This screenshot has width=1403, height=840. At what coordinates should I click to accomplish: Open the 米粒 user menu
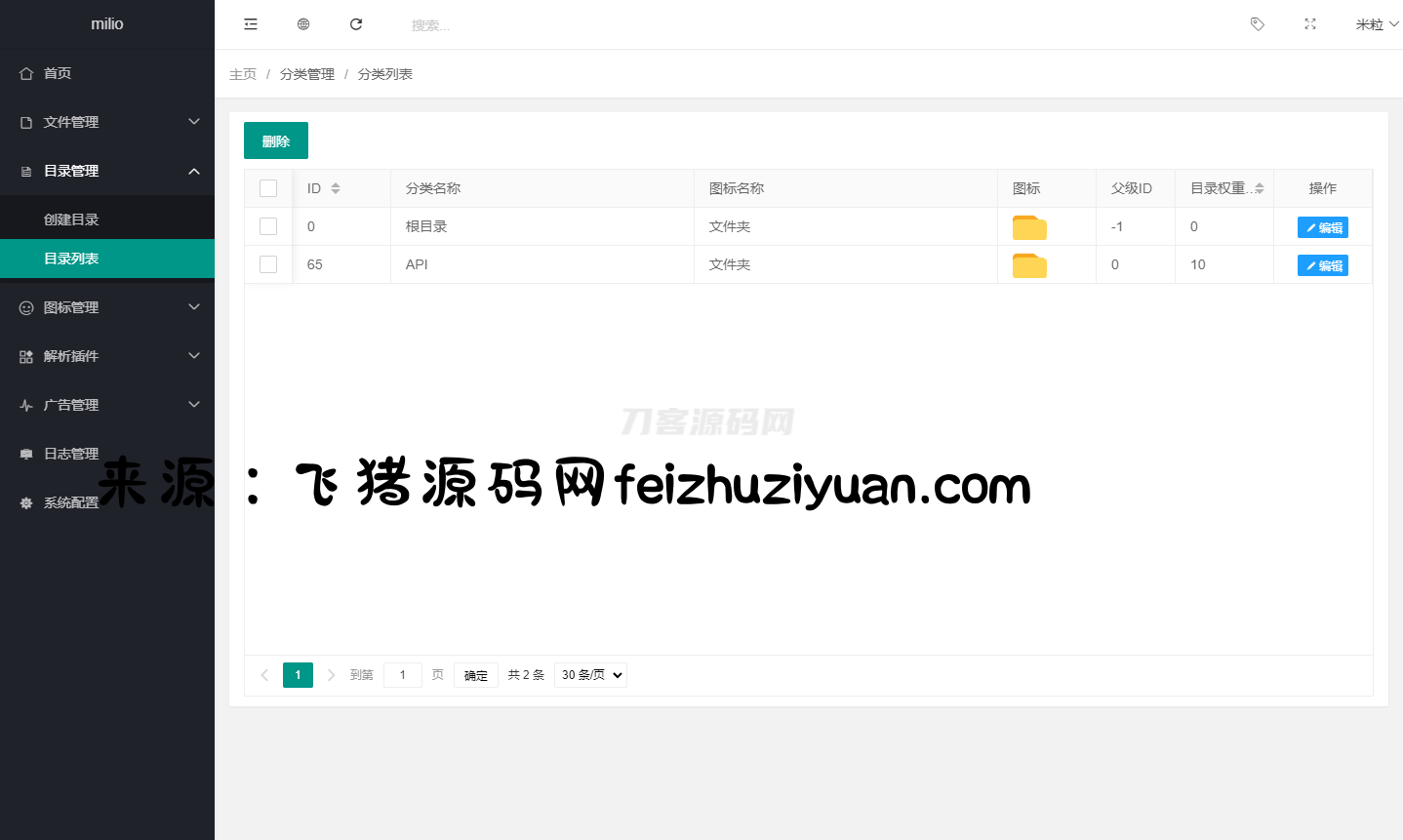tap(1376, 24)
